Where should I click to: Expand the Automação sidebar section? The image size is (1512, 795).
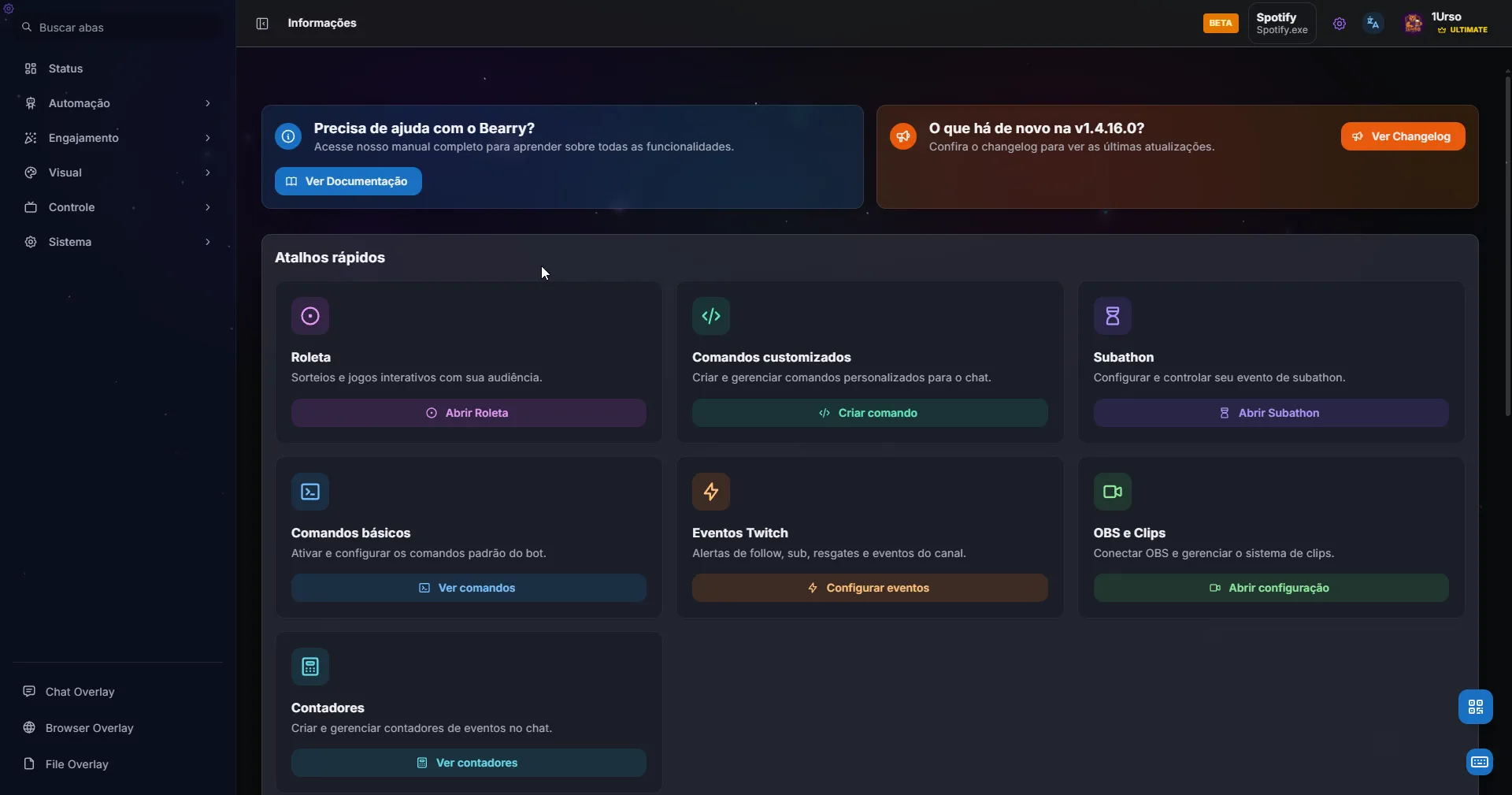(118, 103)
